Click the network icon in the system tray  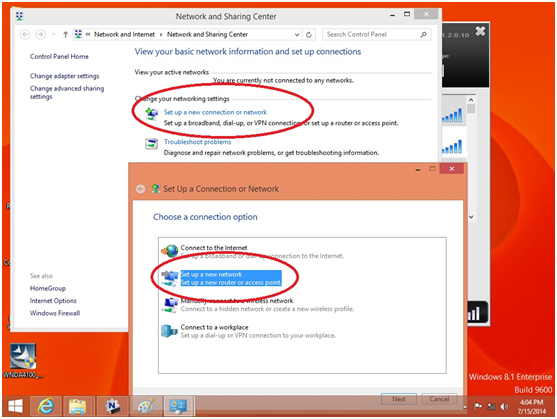[491, 406]
